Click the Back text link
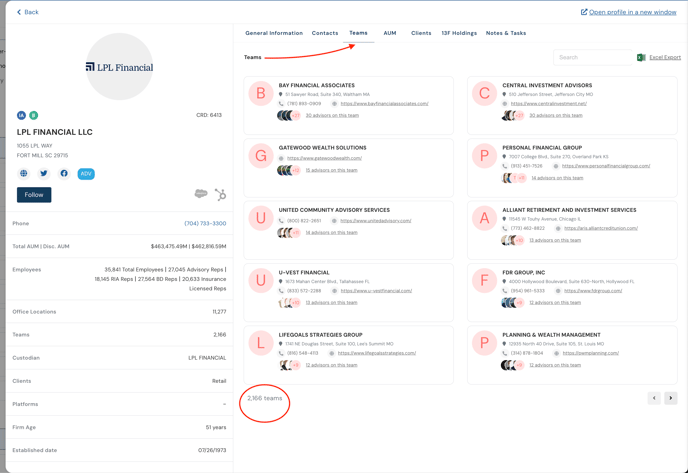The height and width of the screenshot is (473, 688). pyautogui.click(x=31, y=12)
